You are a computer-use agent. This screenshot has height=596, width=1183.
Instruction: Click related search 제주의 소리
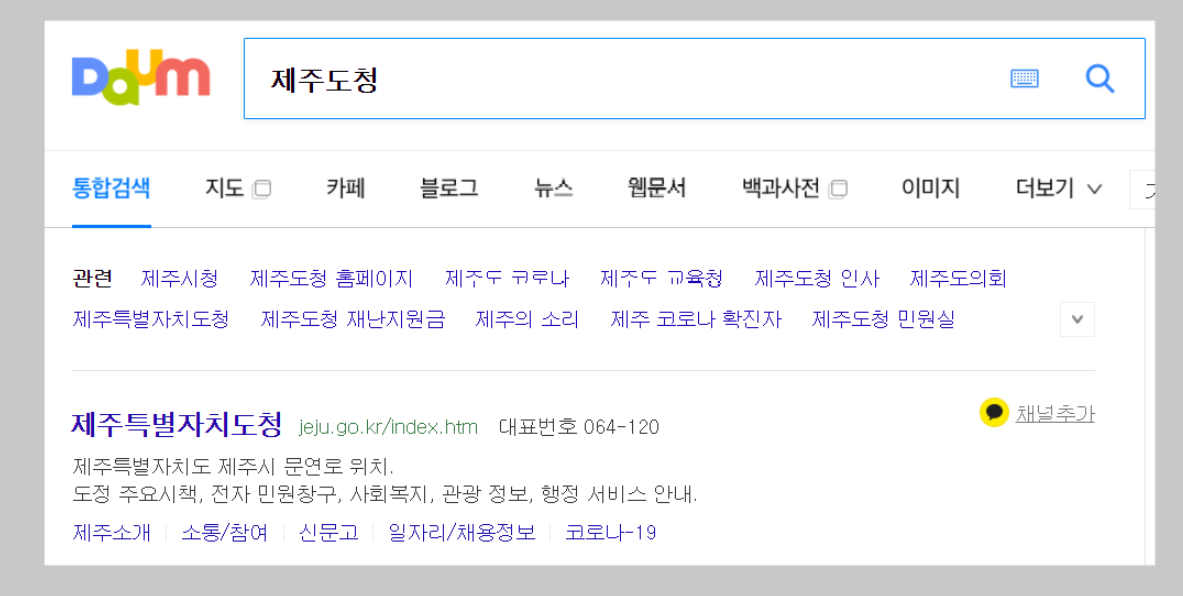527,319
